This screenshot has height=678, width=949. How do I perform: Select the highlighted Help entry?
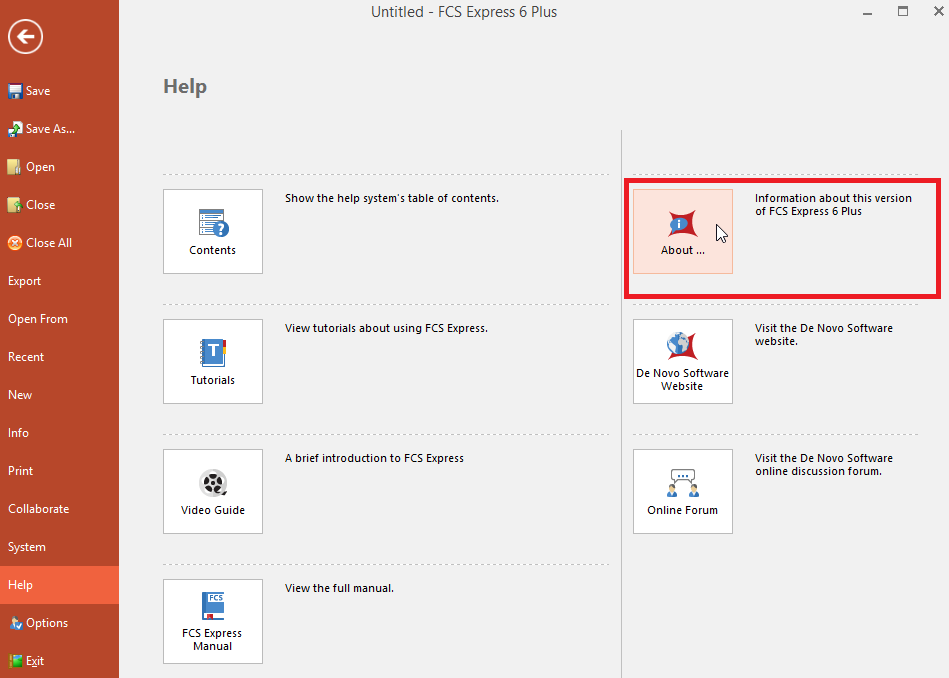[59, 585]
